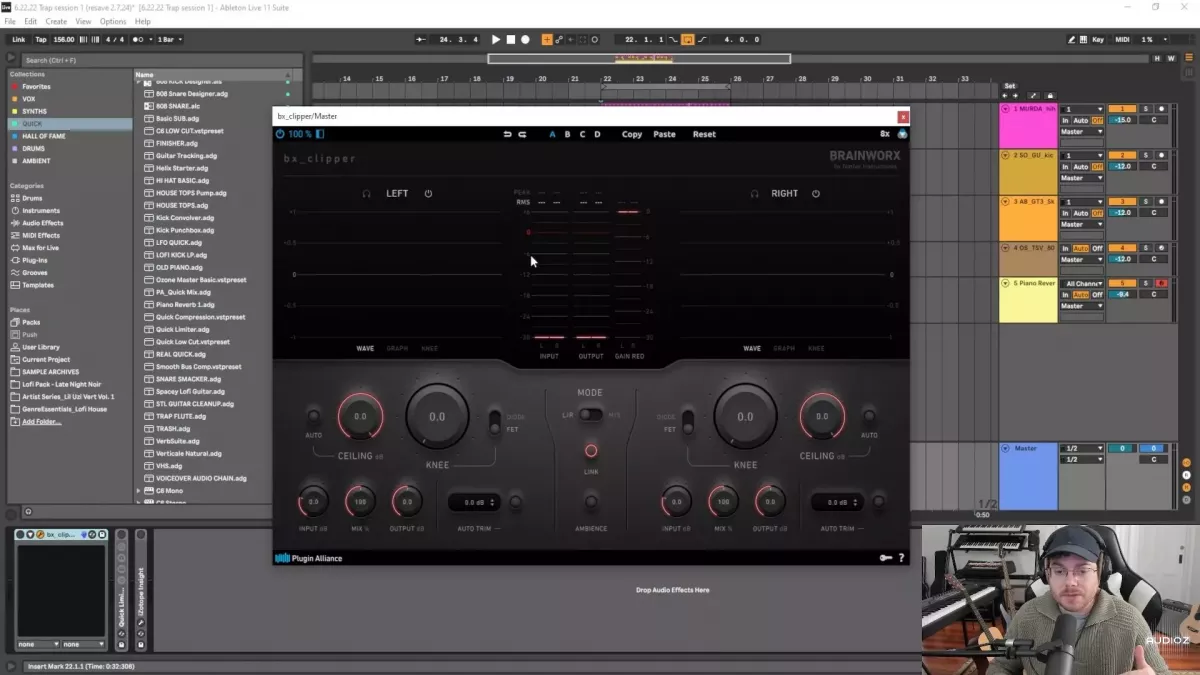Open Packs in browser Places
Screen dimensions: 1200x675
pyautogui.click(x=31, y=323)
